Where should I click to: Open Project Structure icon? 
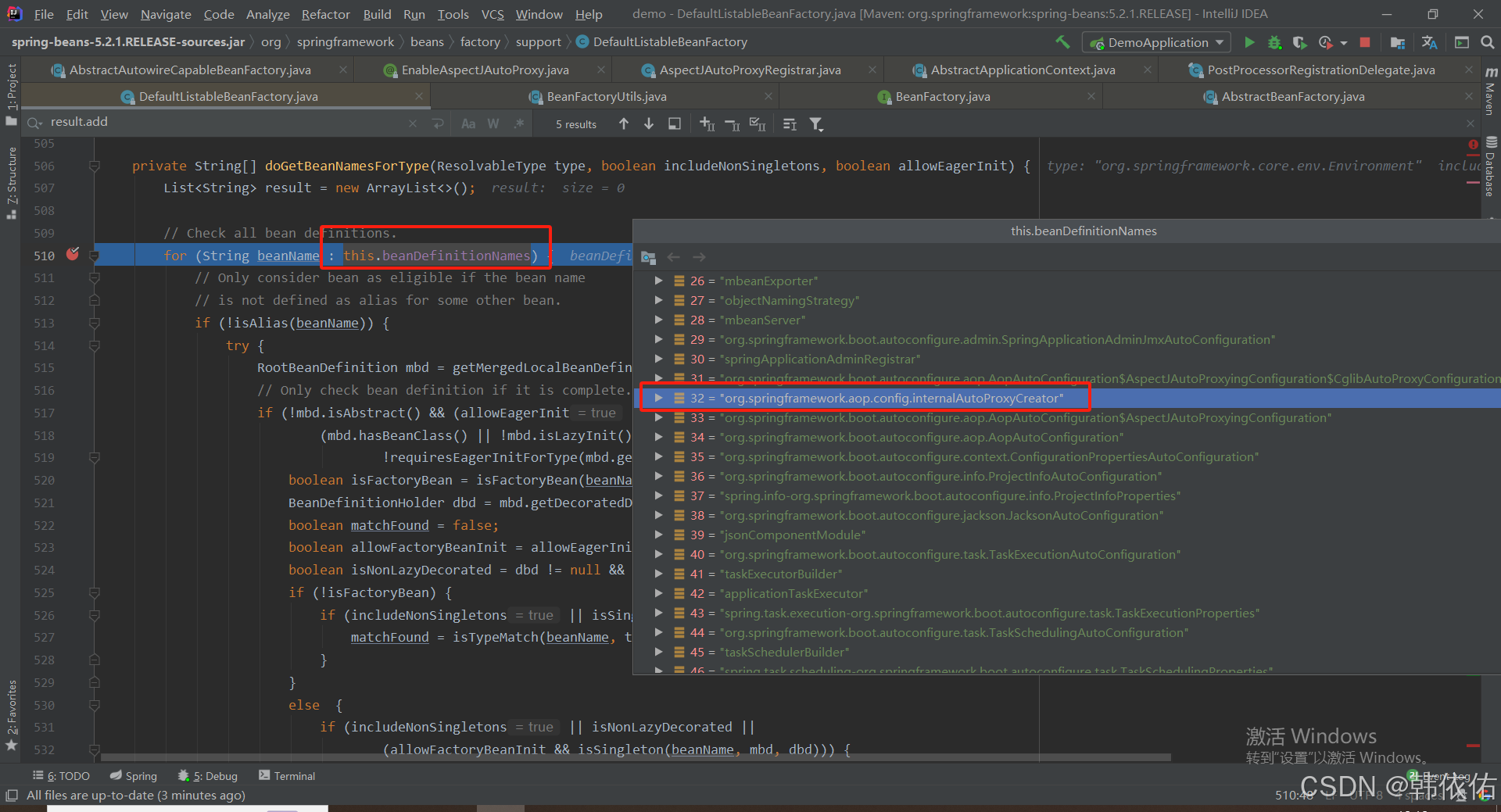point(1398,42)
